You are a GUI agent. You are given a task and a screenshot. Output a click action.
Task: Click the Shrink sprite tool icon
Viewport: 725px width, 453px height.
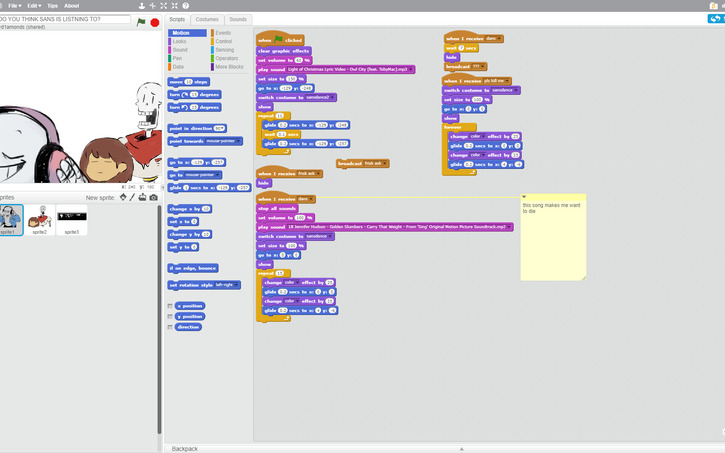pos(175,6)
